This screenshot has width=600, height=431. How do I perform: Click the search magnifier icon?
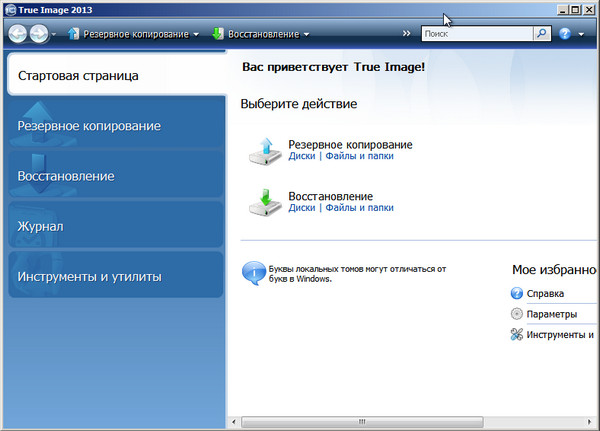(541, 33)
